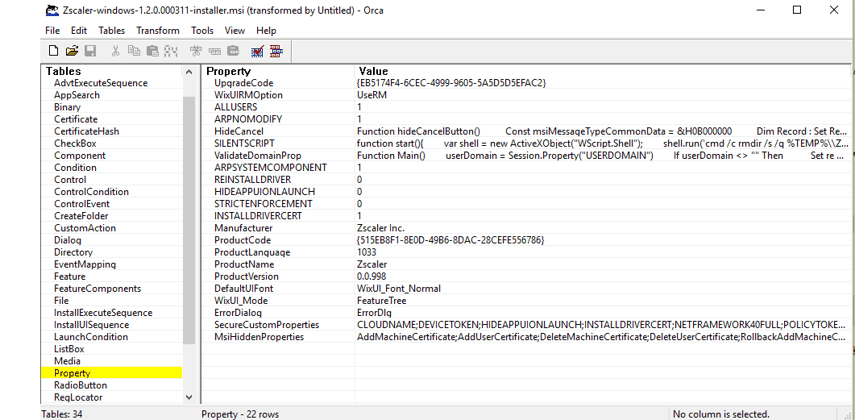Open the Tools menu
The height and width of the screenshot is (420, 855).
pyautogui.click(x=202, y=31)
